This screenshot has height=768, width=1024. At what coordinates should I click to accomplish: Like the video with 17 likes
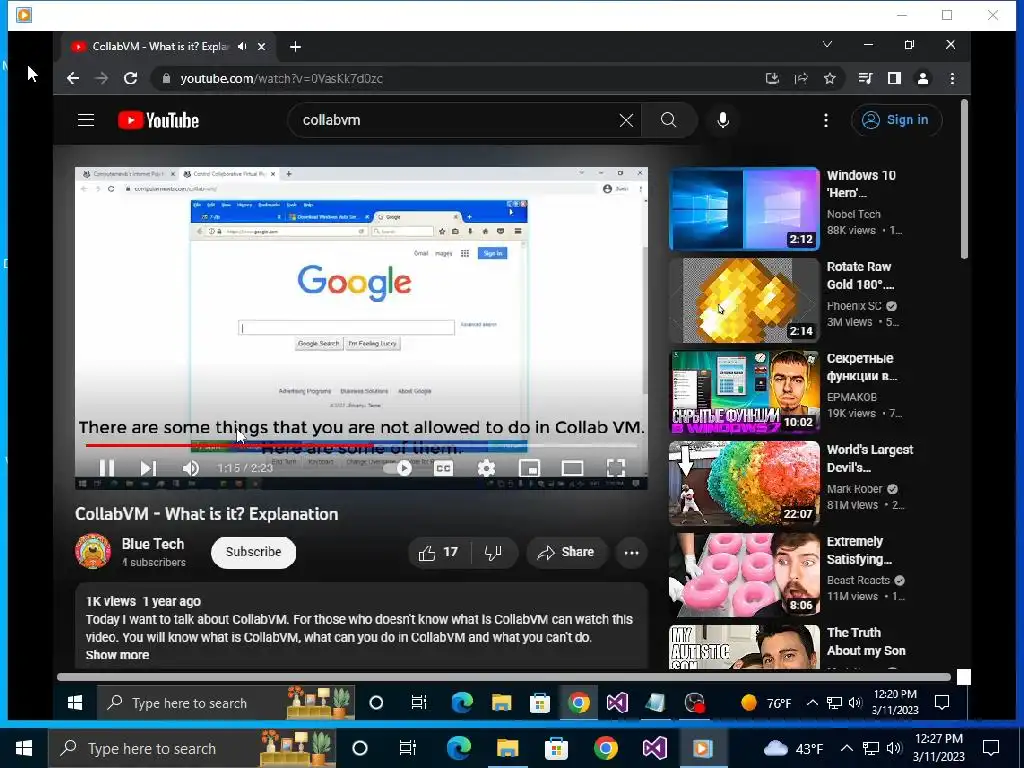click(440, 552)
